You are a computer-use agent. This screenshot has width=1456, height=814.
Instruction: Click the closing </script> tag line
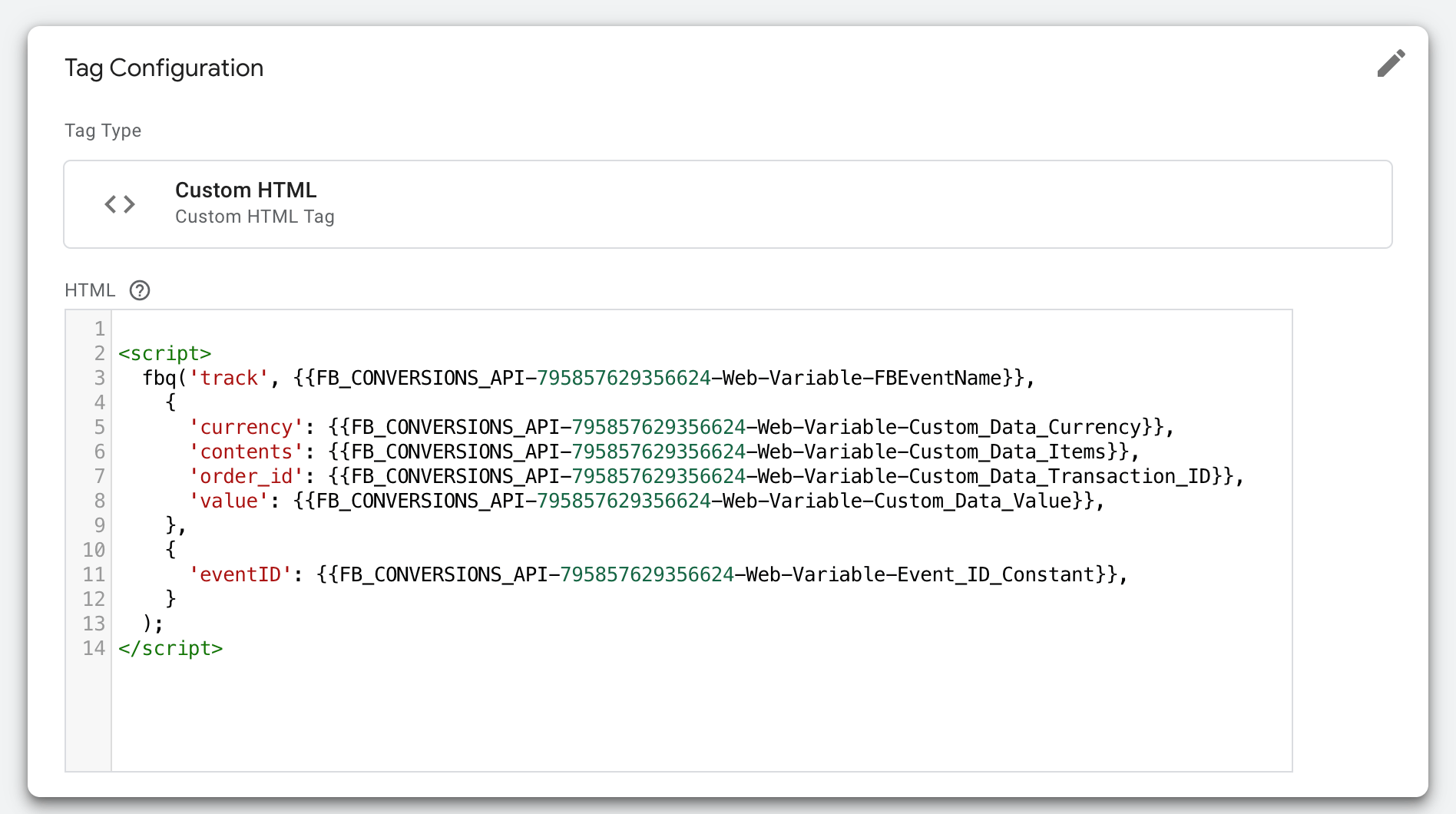pos(170,648)
